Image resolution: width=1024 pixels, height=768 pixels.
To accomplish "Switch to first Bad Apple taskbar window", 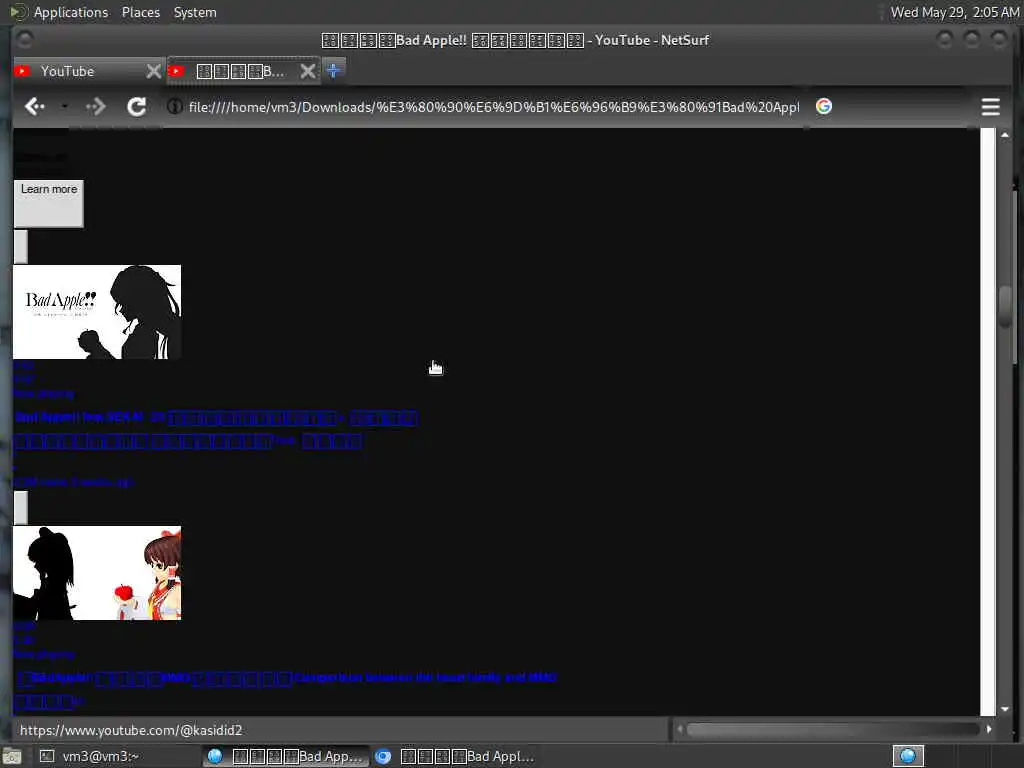I will click(x=285, y=756).
